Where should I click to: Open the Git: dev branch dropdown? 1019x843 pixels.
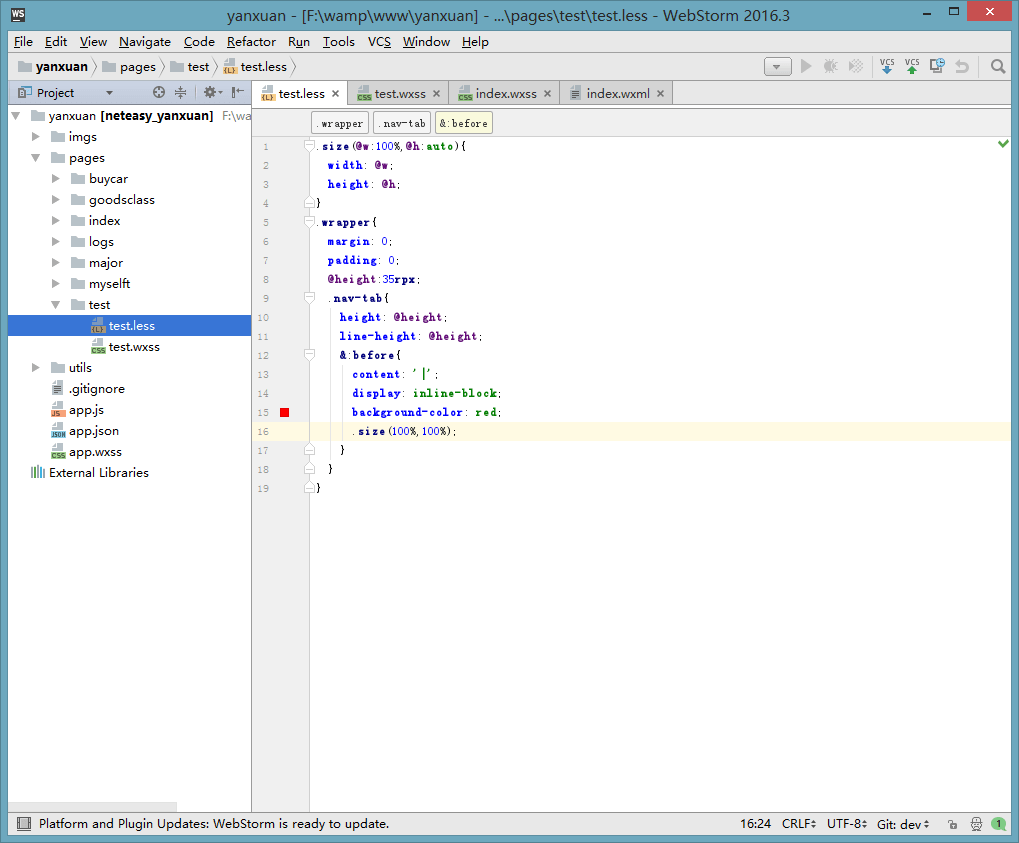coord(903,824)
